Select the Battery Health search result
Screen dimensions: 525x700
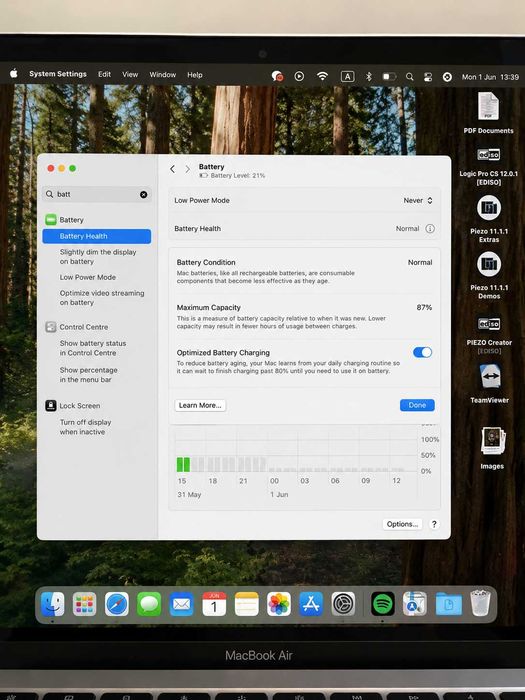pyautogui.click(x=96, y=236)
